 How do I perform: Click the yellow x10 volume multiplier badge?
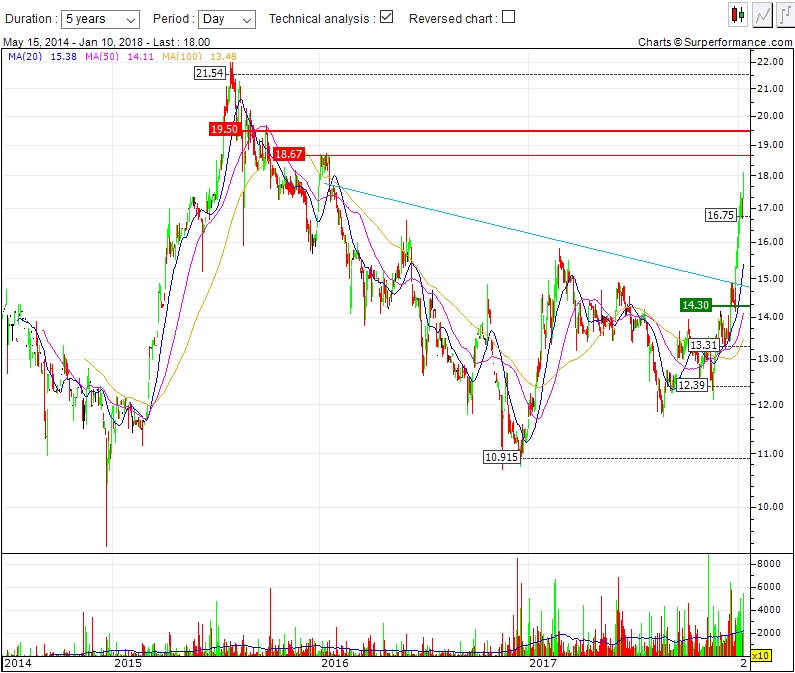[x=760, y=655]
